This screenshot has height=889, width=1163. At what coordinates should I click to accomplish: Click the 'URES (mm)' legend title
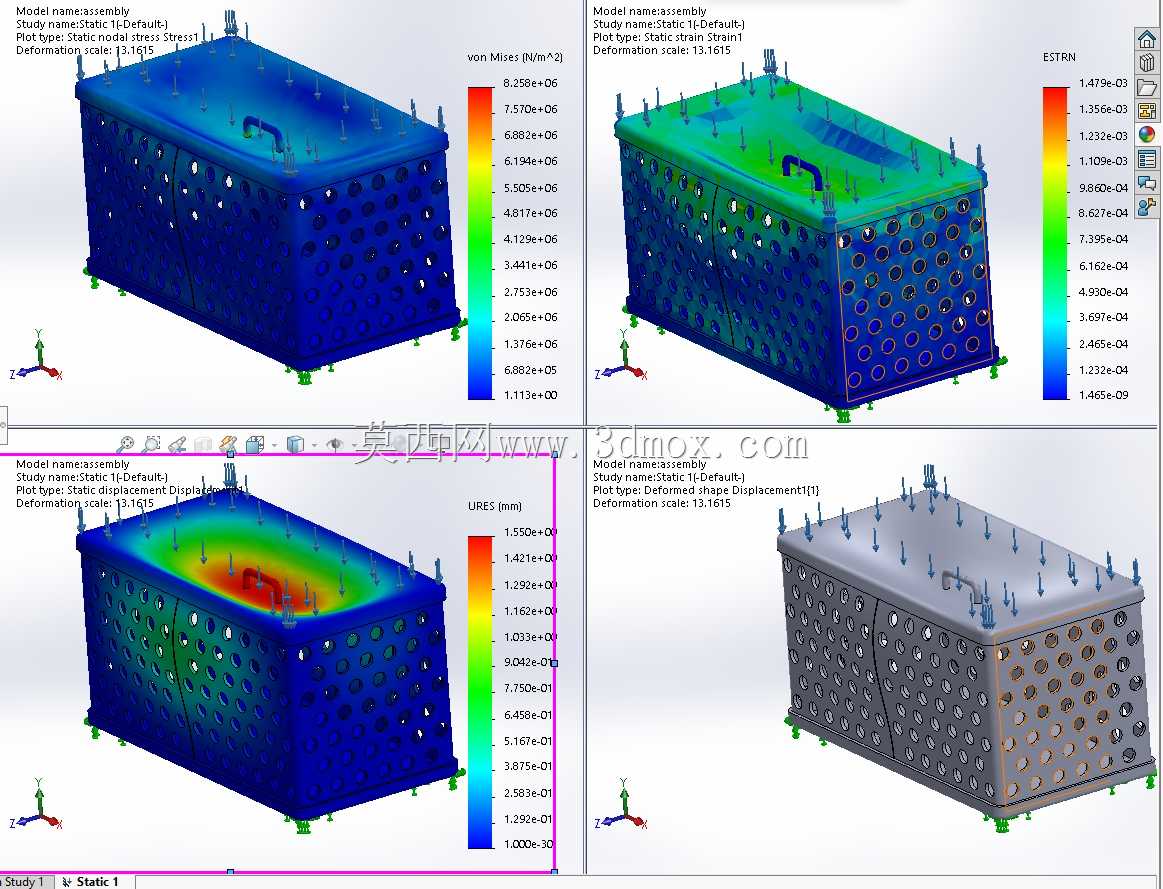495,506
